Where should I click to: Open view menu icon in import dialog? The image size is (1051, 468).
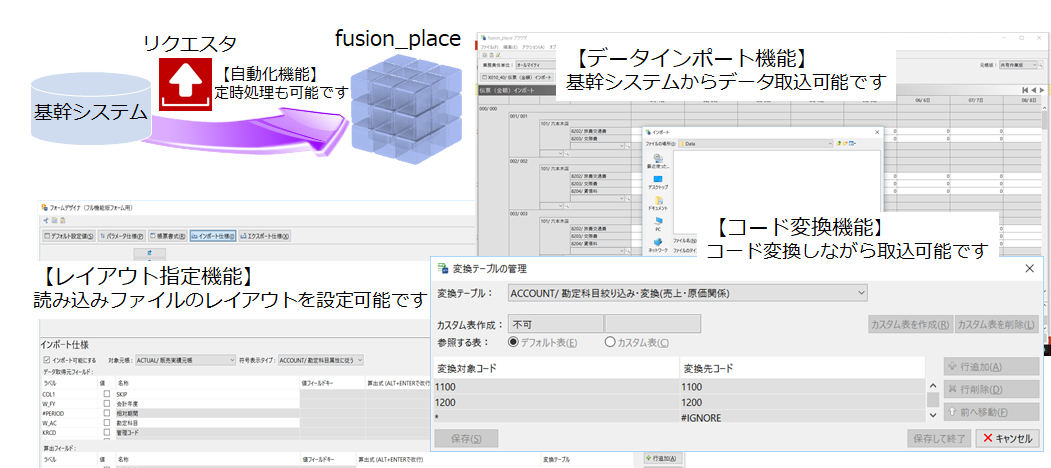pos(852,143)
